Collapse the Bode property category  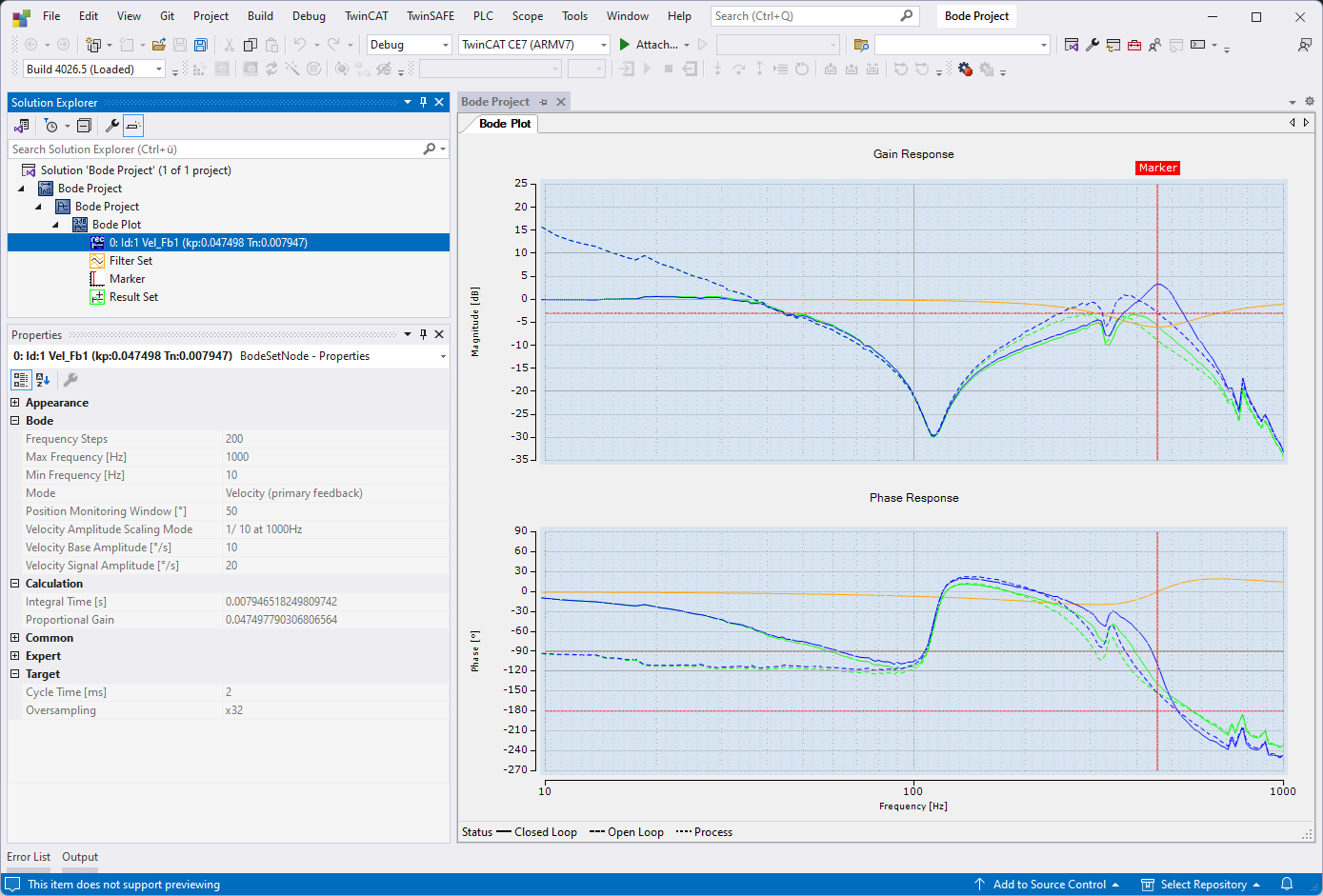[15, 421]
